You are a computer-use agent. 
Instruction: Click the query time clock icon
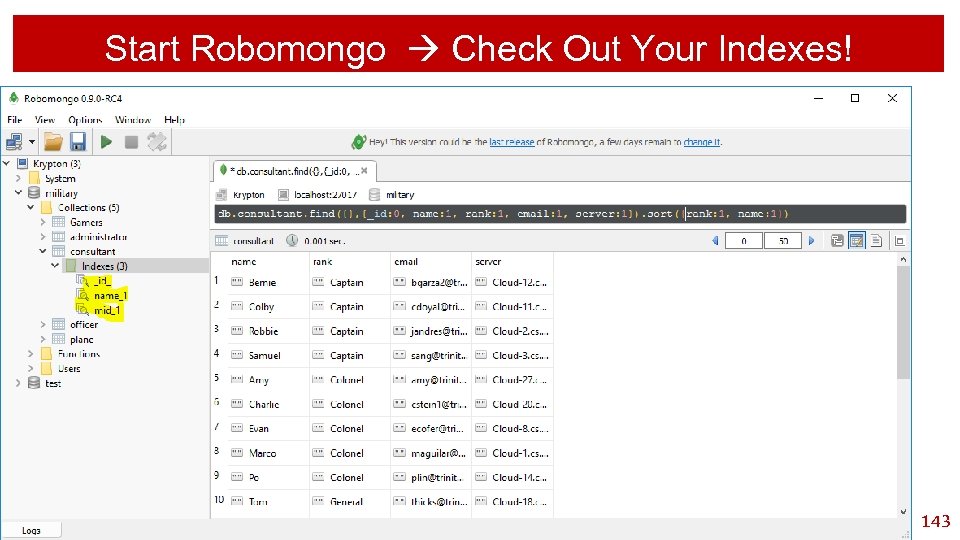[292, 241]
